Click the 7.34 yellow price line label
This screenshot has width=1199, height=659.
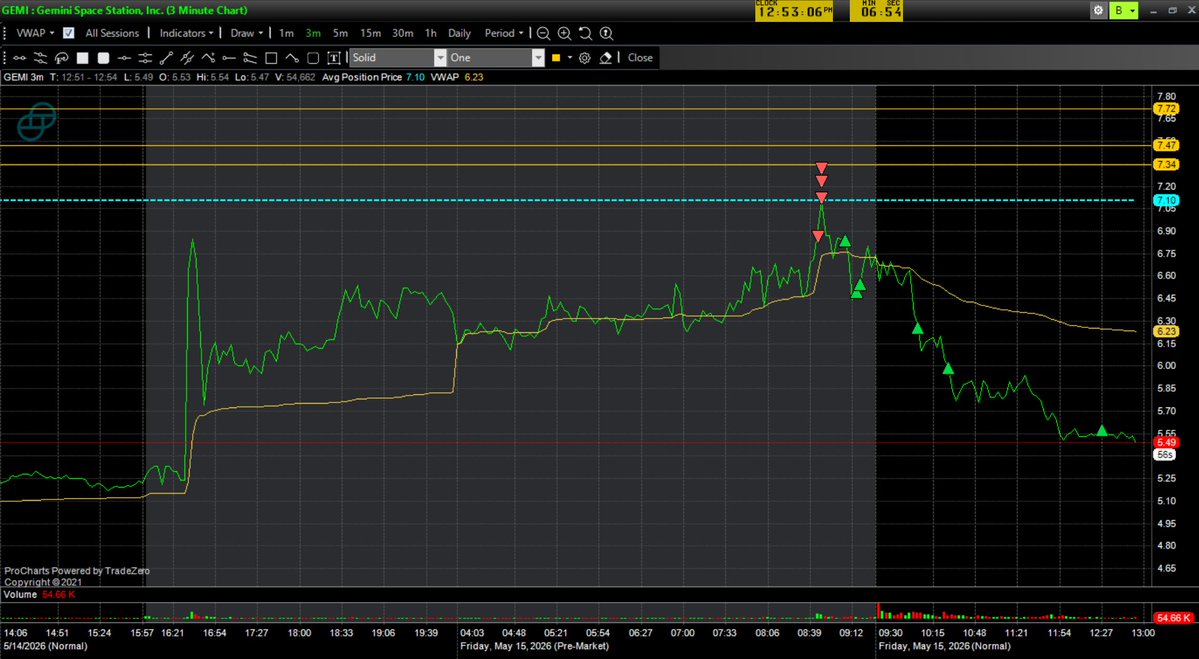(x=1166, y=164)
